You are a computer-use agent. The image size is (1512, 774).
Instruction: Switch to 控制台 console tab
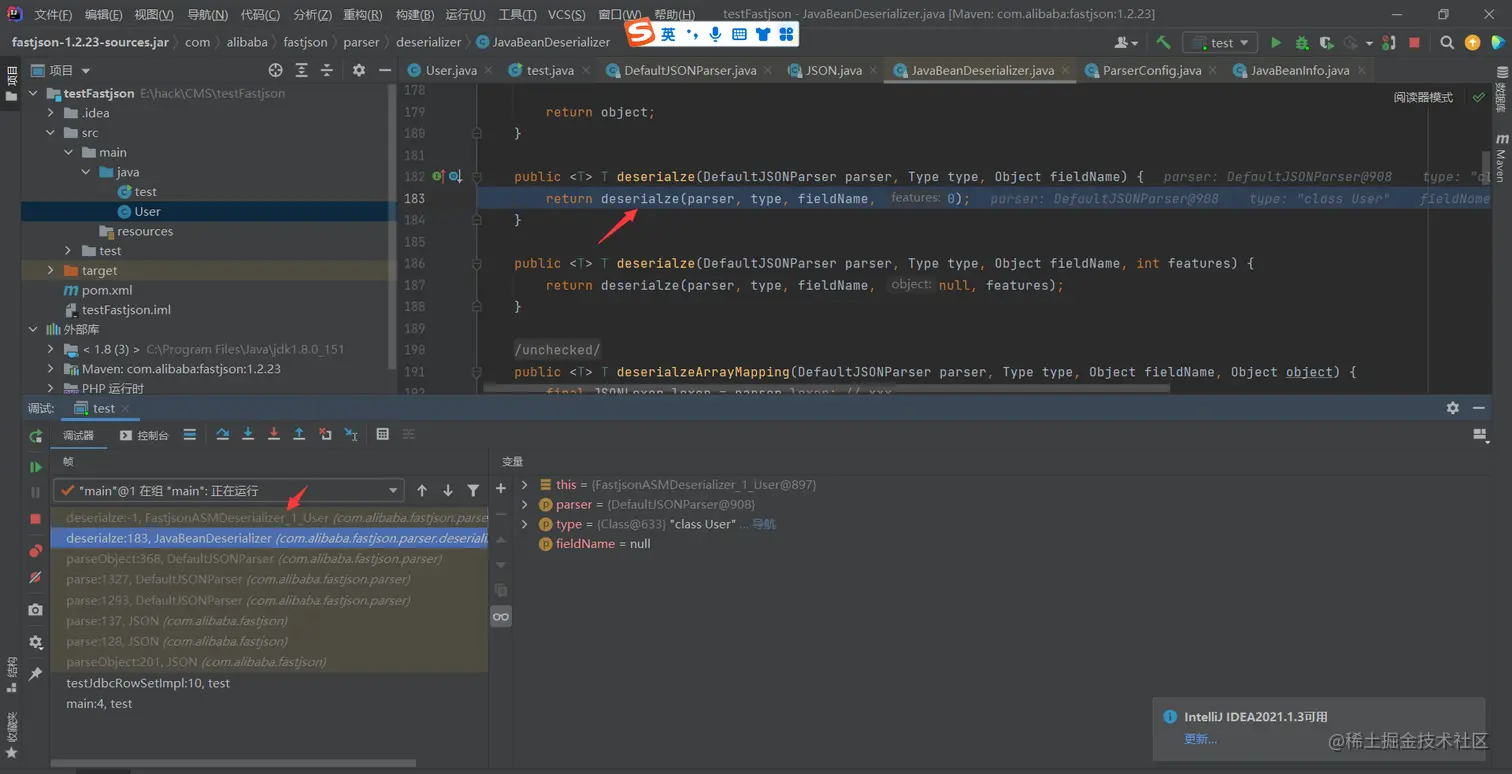143,435
